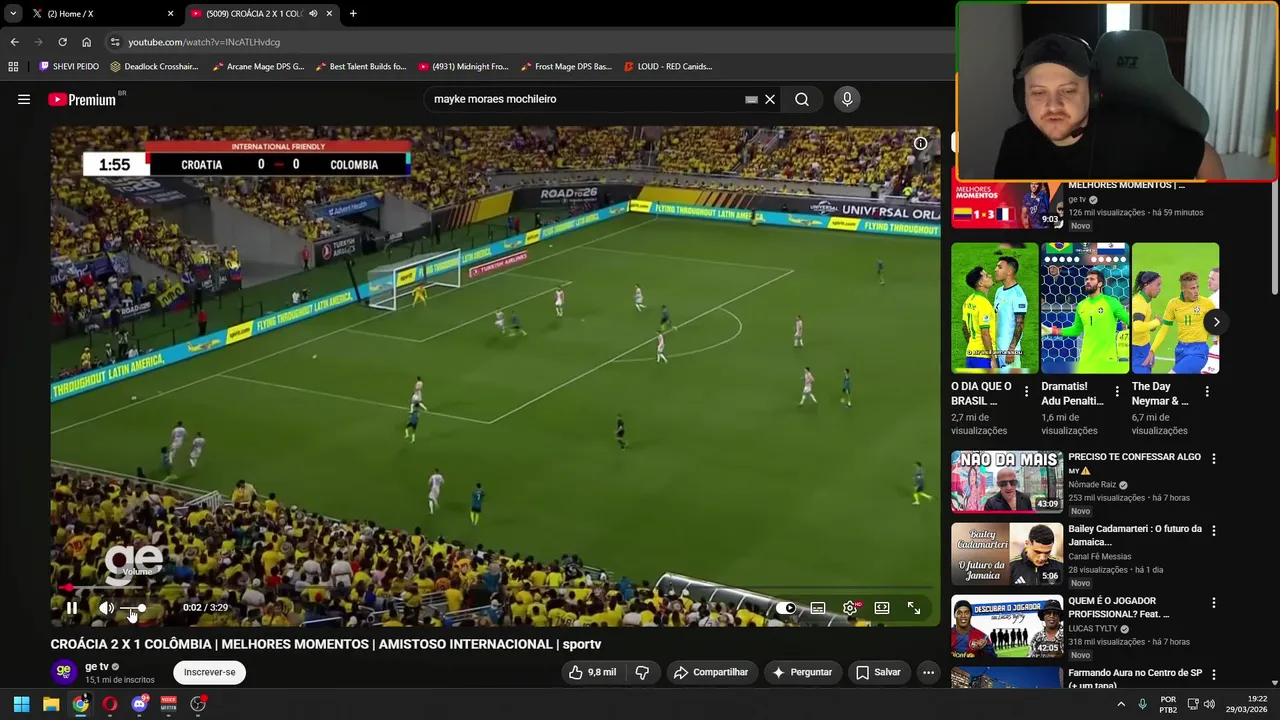This screenshot has height=720, width=1280.
Task: Toggle the autoplay switch in player
Action: pyautogui.click(x=787, y=607)
